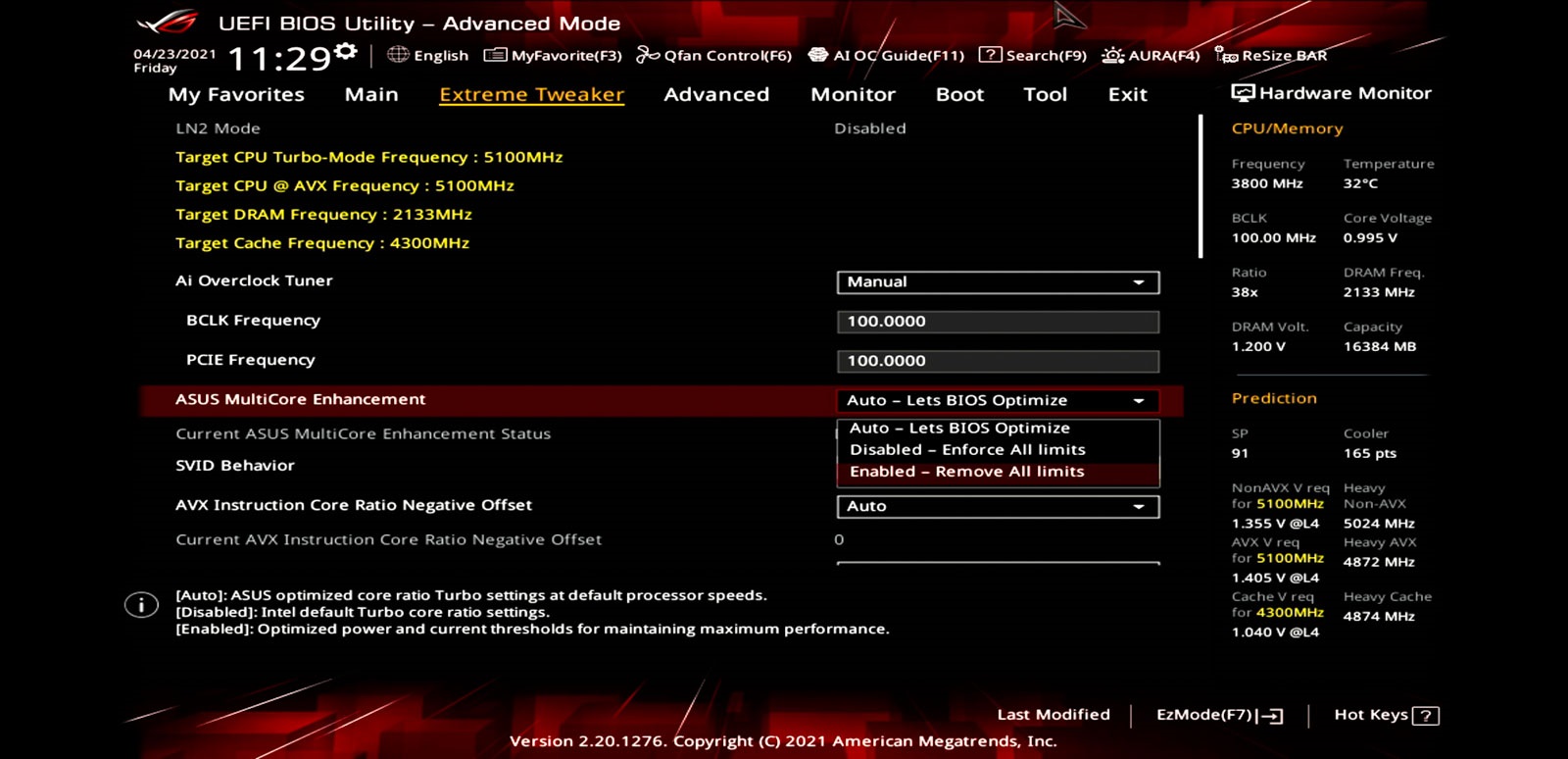The width and height of the screenshot is (1568, 759).
Task: Open the Monitor tab
Action: pos(854,95)
